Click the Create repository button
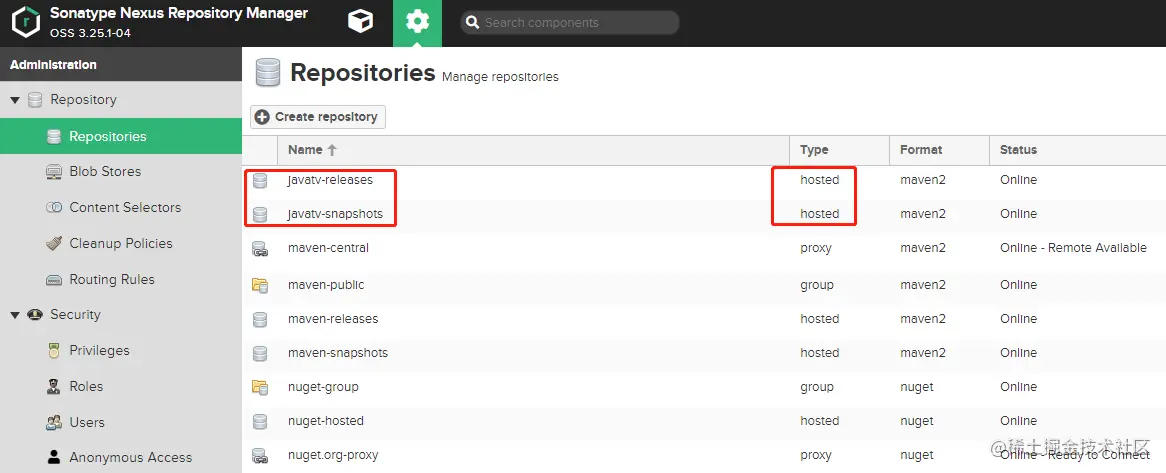Screen dimensions: 1166x473 tap(318, 117)
